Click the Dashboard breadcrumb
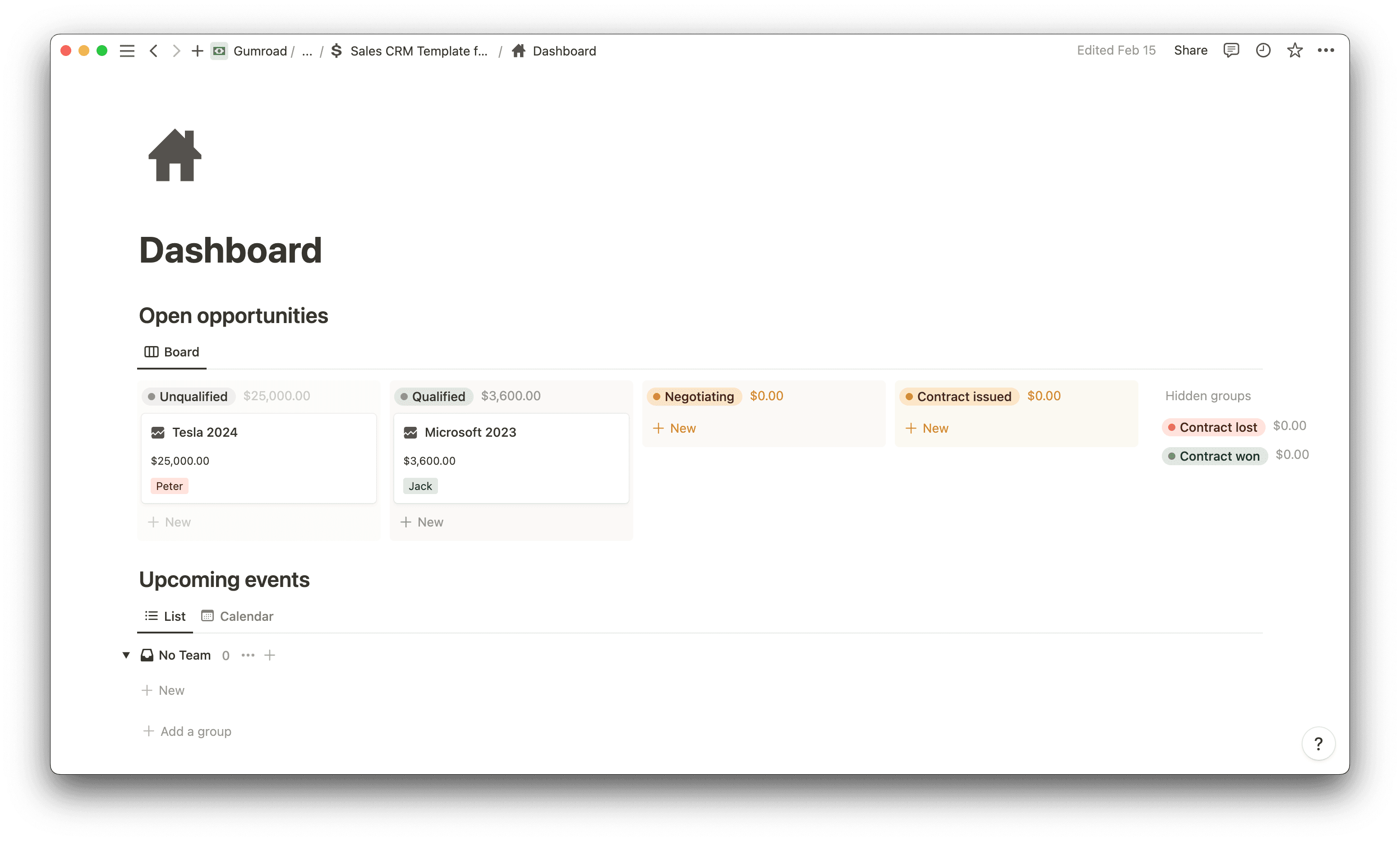 click(x=564, y=51)
